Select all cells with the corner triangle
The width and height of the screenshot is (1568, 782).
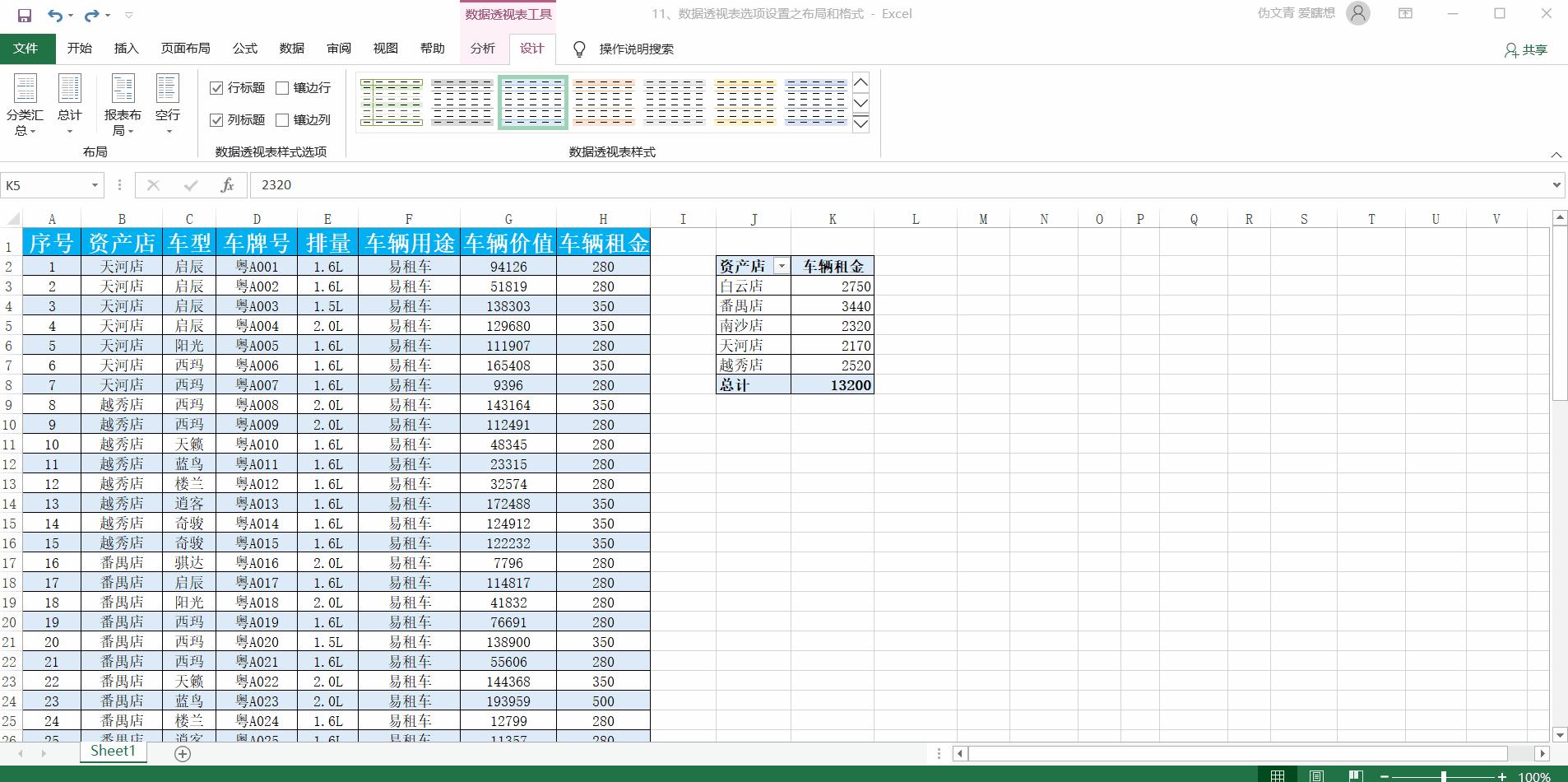pyautogui.click(x=12, y=219)
